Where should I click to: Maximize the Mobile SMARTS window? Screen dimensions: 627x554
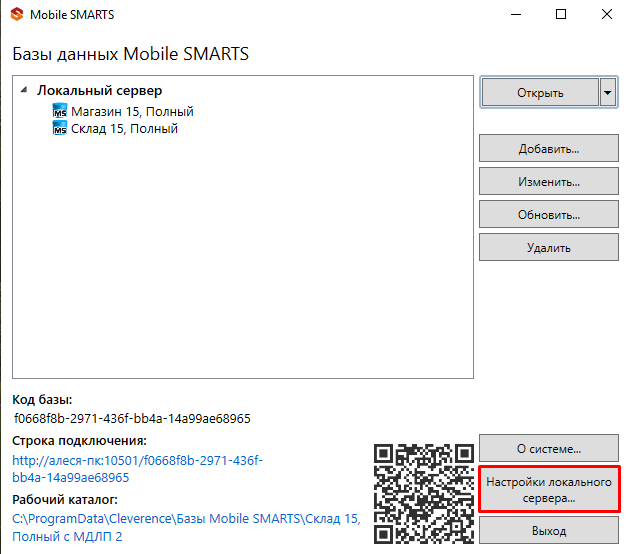pos(561,14)
